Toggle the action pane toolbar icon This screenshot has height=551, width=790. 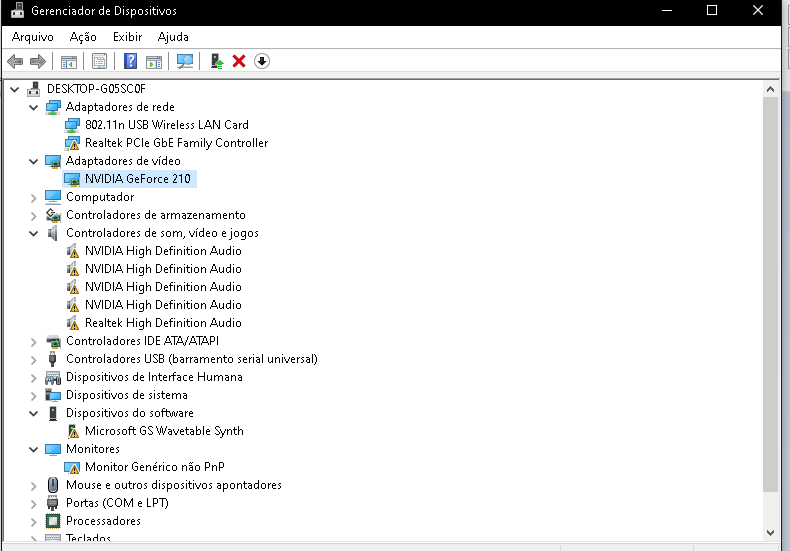click(154, 61)
